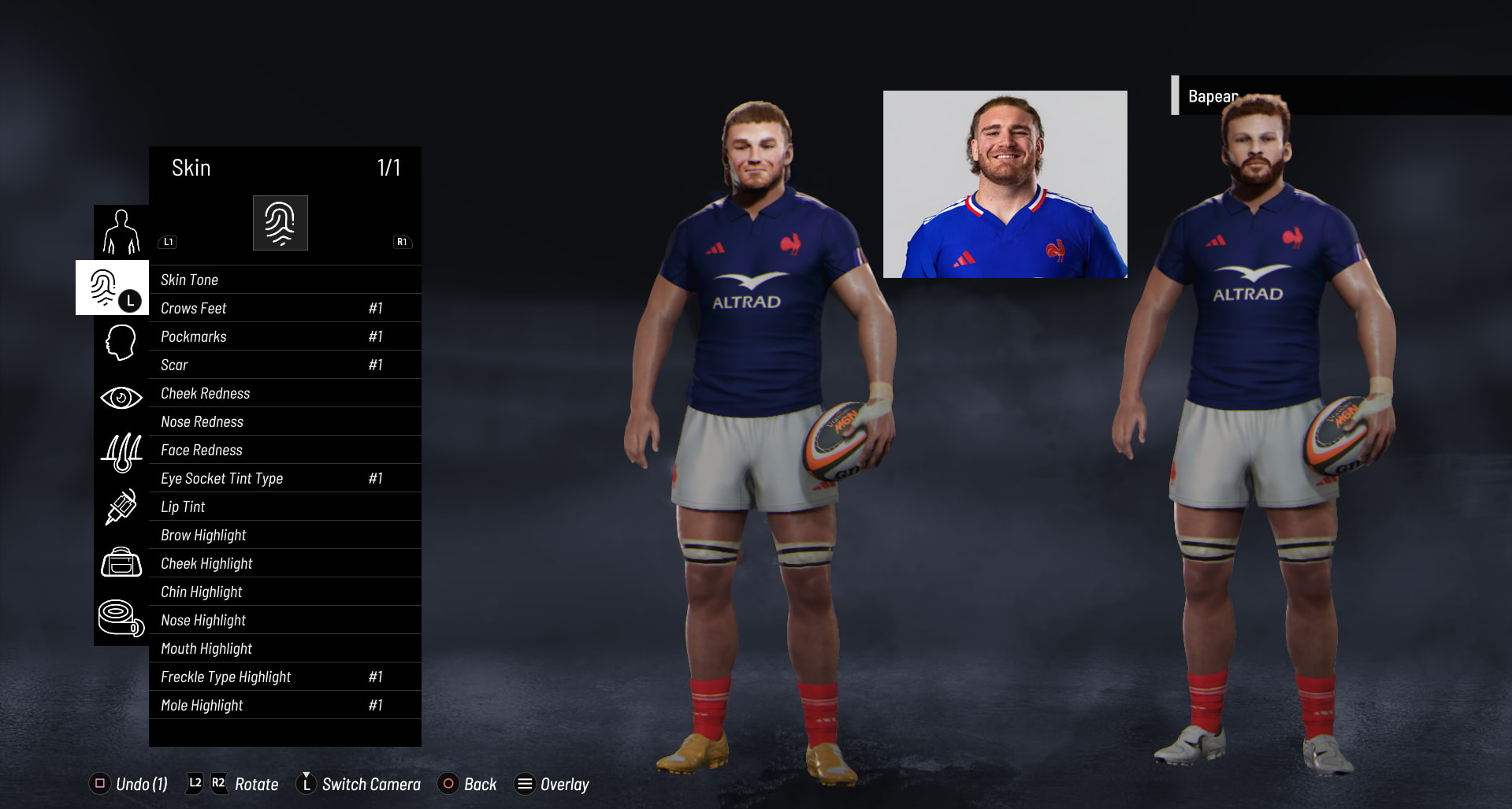Viewport: 1512px width, 809px height.
Task: Open the Kit bag category icon
Action: (121, 563)
